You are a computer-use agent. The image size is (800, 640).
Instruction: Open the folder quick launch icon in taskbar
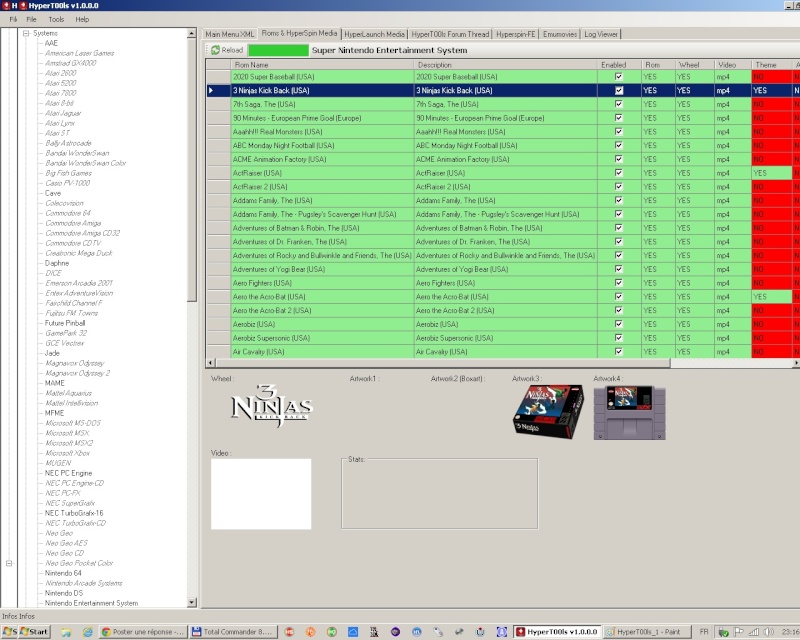(66, 632)
